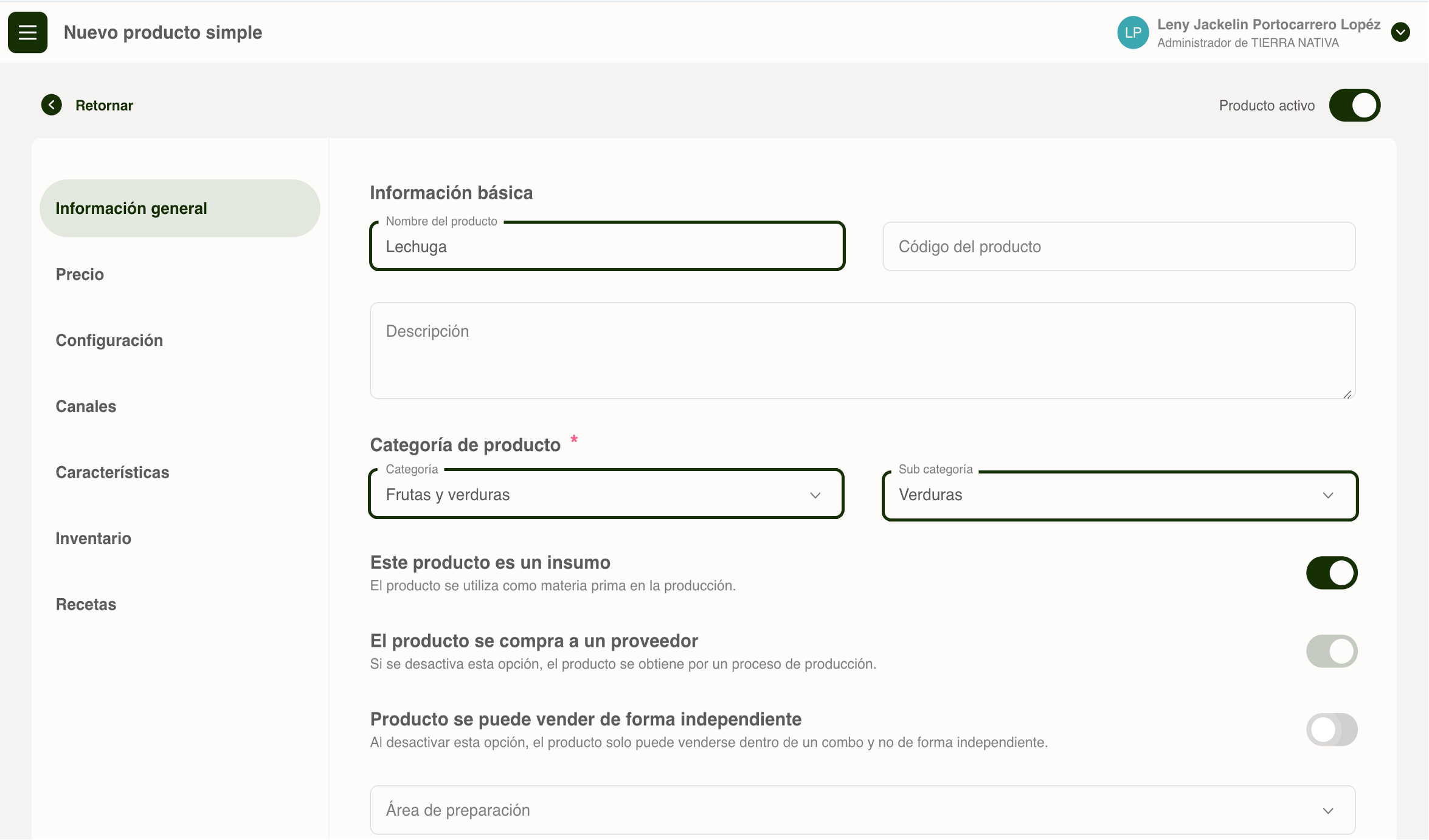Disable the 'Este producto es un insumo' switch
Screen dimensions: 1429x840
1331,573
